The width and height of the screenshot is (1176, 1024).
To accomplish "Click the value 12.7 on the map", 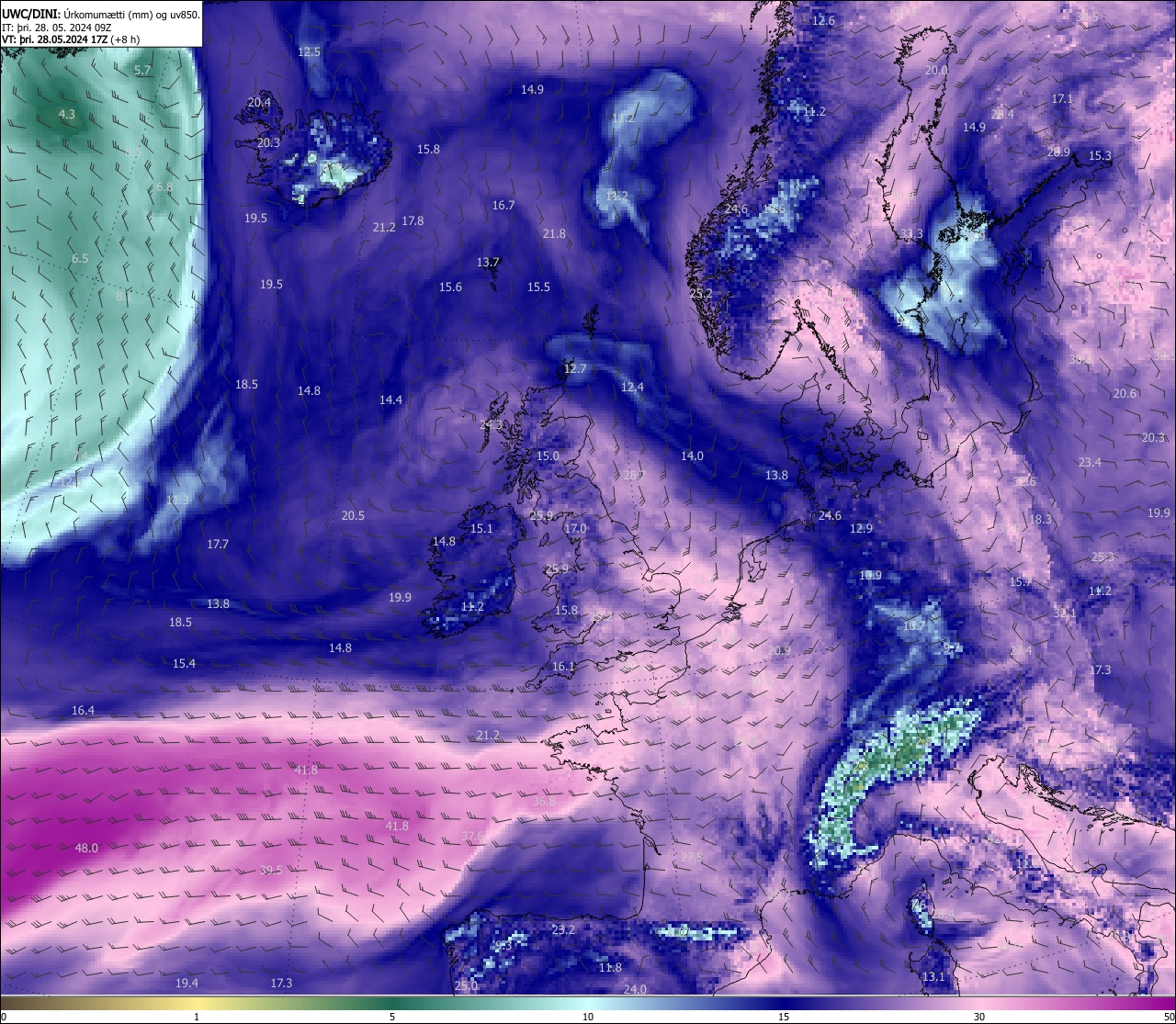I will pyautogui.click(x=574, y=368).
